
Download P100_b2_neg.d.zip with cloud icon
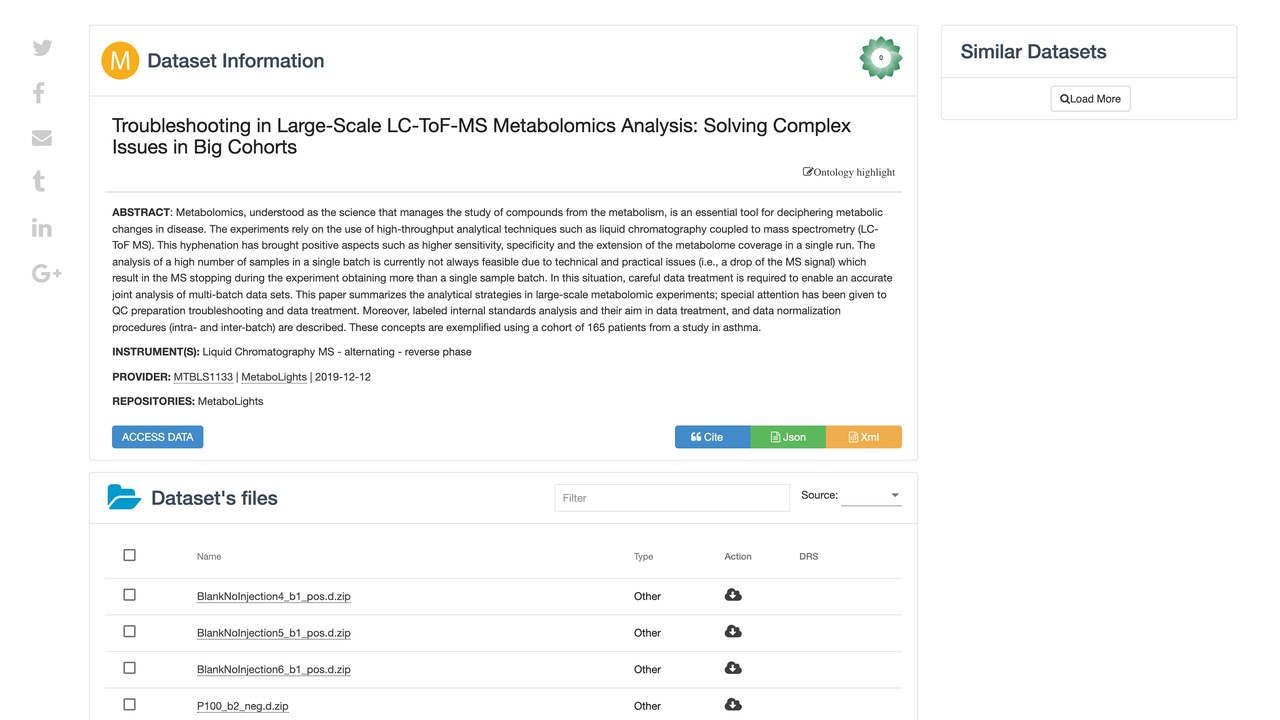733,705
